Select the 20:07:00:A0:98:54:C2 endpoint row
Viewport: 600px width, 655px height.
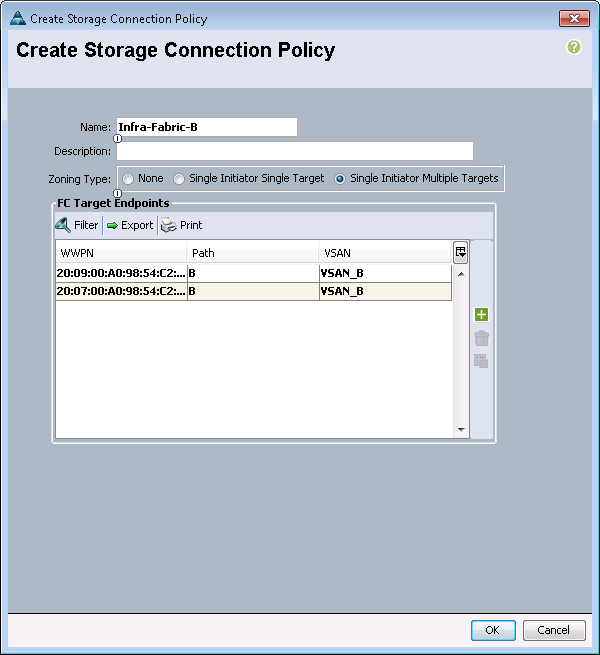pos(254,291)
